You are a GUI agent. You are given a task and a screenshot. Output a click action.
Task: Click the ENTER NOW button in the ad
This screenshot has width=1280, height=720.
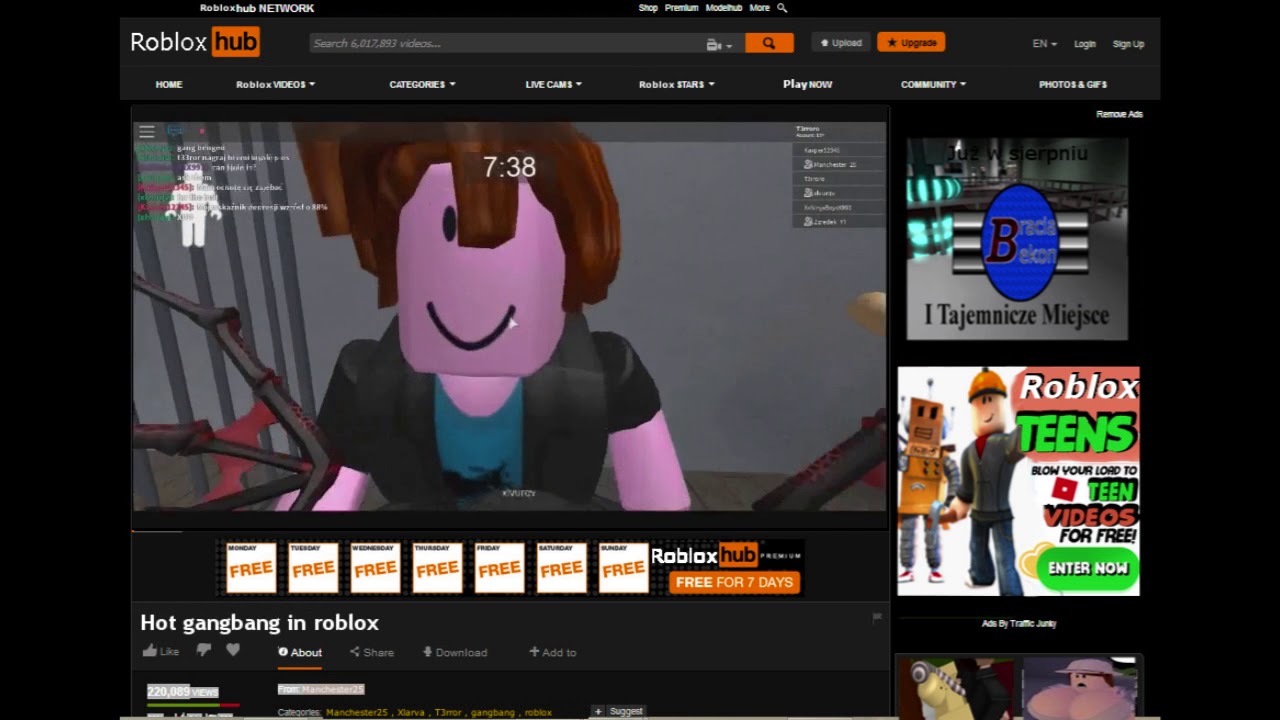1088,568
